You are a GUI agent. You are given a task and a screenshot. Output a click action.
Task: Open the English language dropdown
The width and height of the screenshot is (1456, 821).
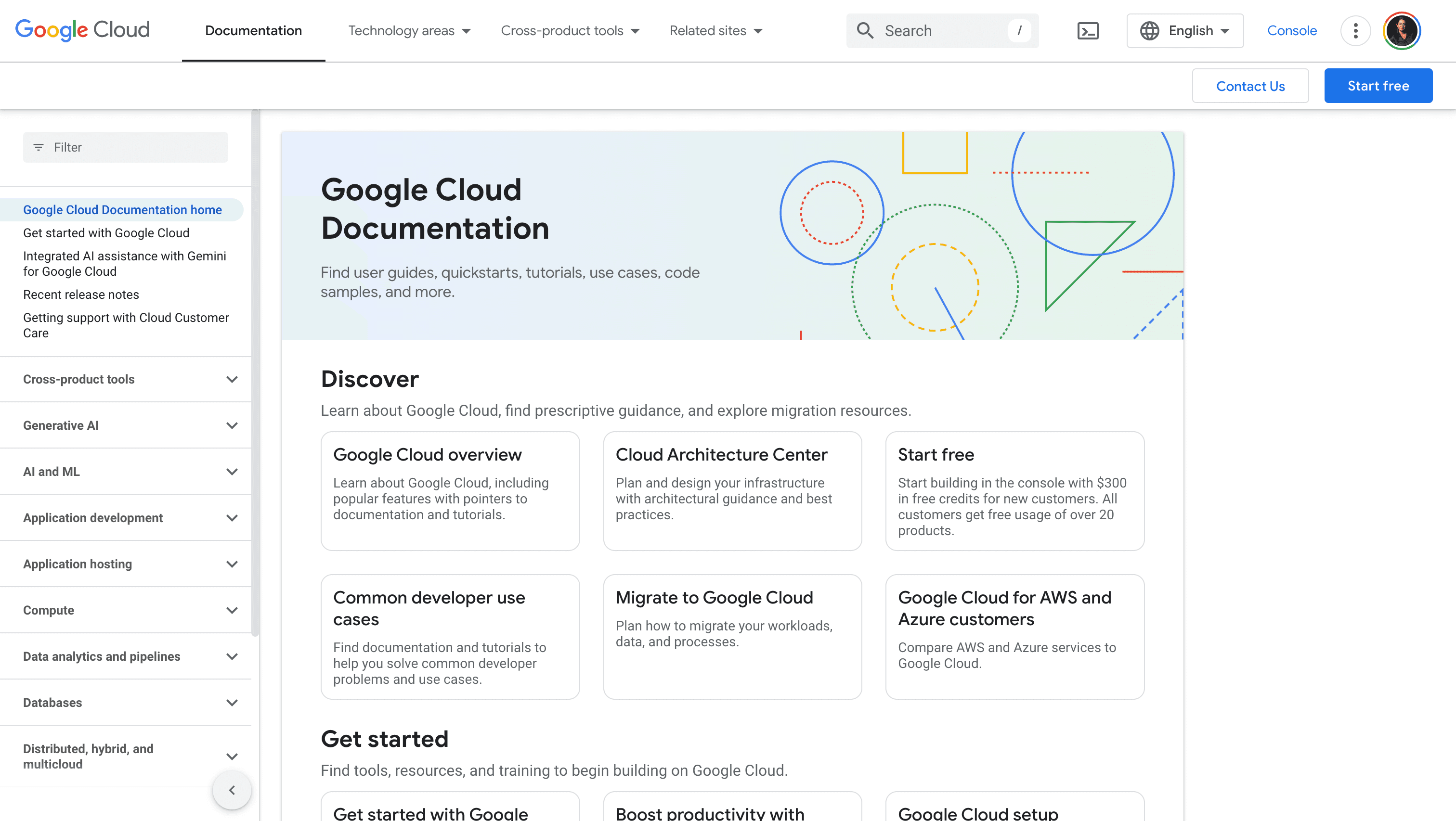pos(1185,30)
